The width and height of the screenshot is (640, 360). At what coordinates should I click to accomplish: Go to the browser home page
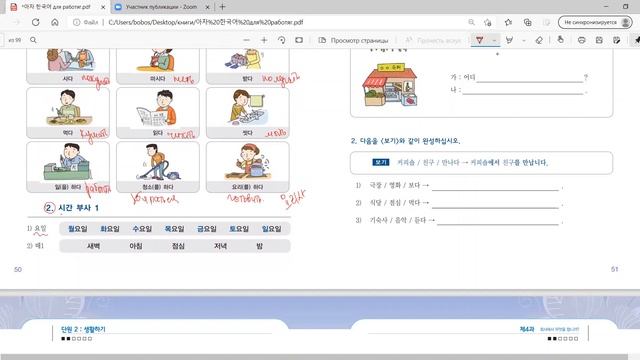click(x=55, y=22)
